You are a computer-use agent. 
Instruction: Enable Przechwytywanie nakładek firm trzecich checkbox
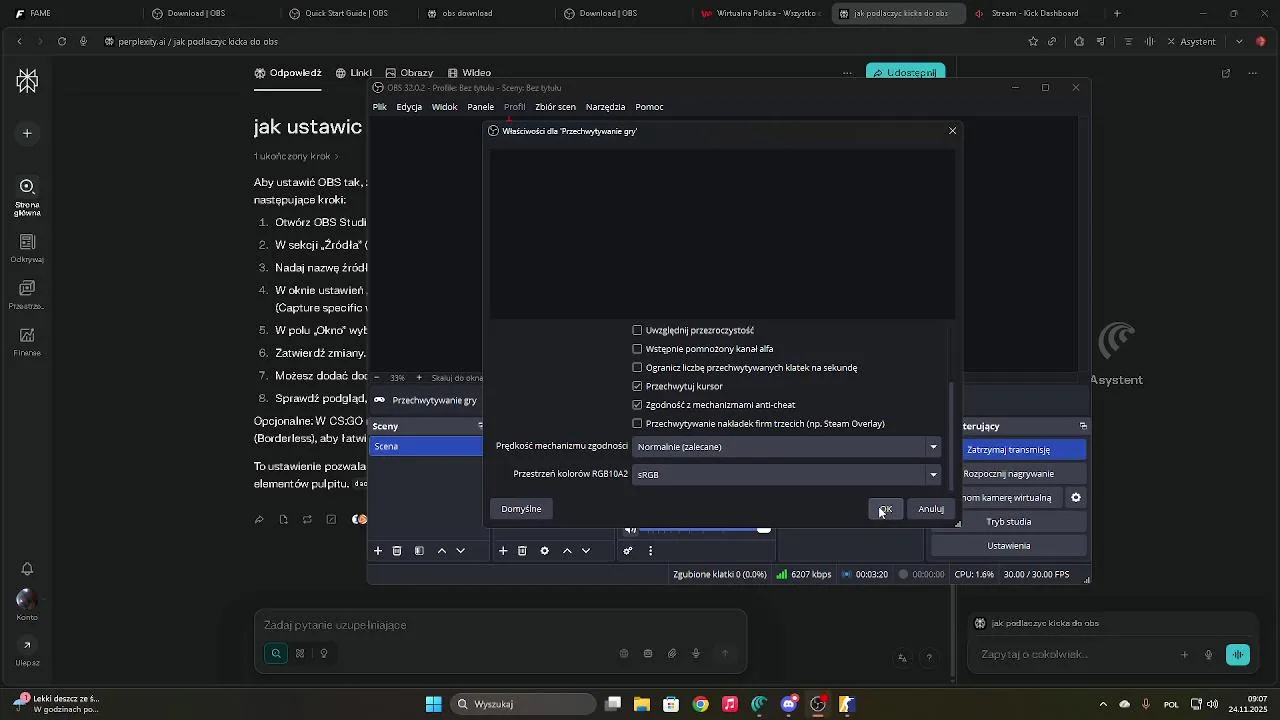click(637, 424)
